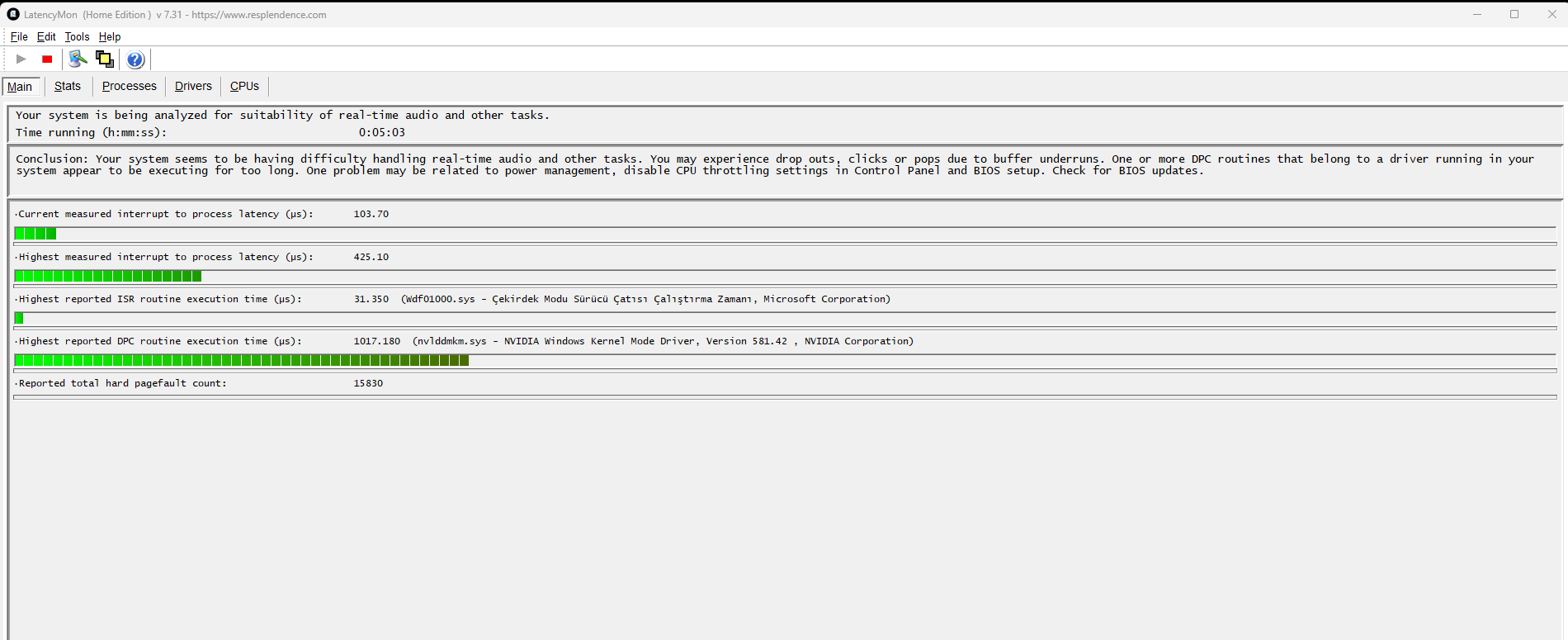Open the Edit menu

point(46,36)
